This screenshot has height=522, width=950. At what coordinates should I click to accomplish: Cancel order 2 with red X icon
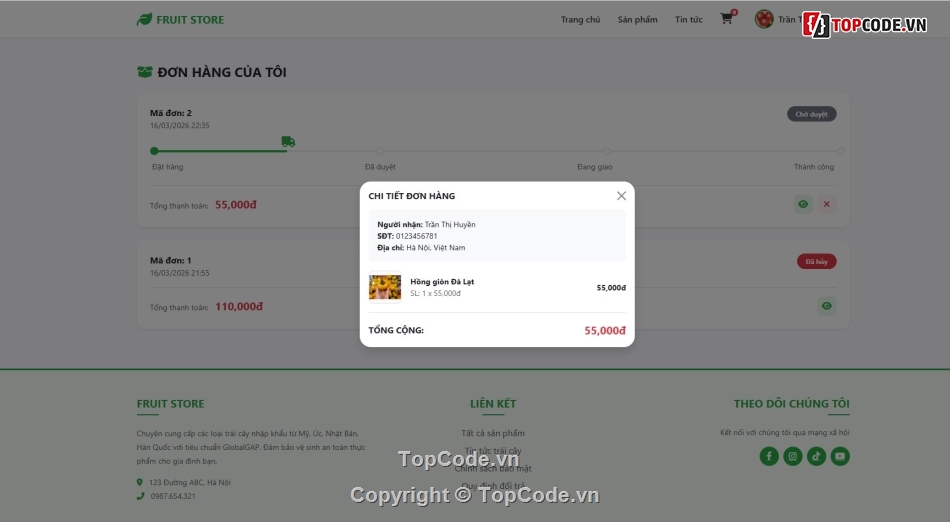826,204
